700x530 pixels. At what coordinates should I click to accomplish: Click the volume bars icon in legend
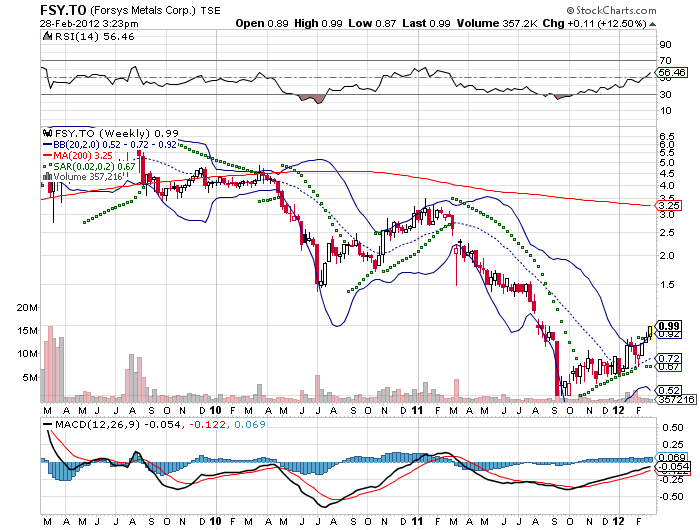point(47,176)
